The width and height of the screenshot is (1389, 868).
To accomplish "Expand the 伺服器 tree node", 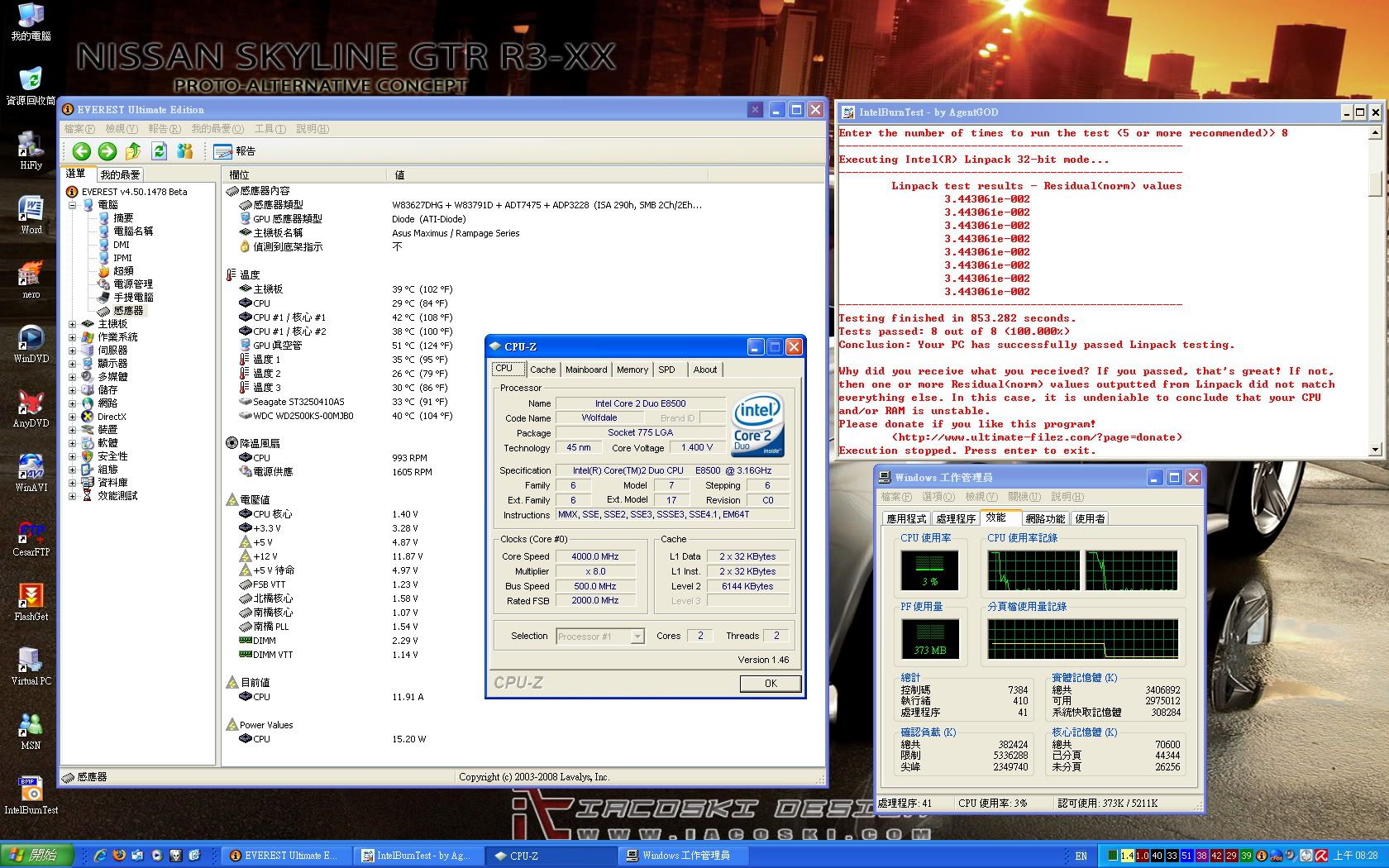I will click(73, 351).
